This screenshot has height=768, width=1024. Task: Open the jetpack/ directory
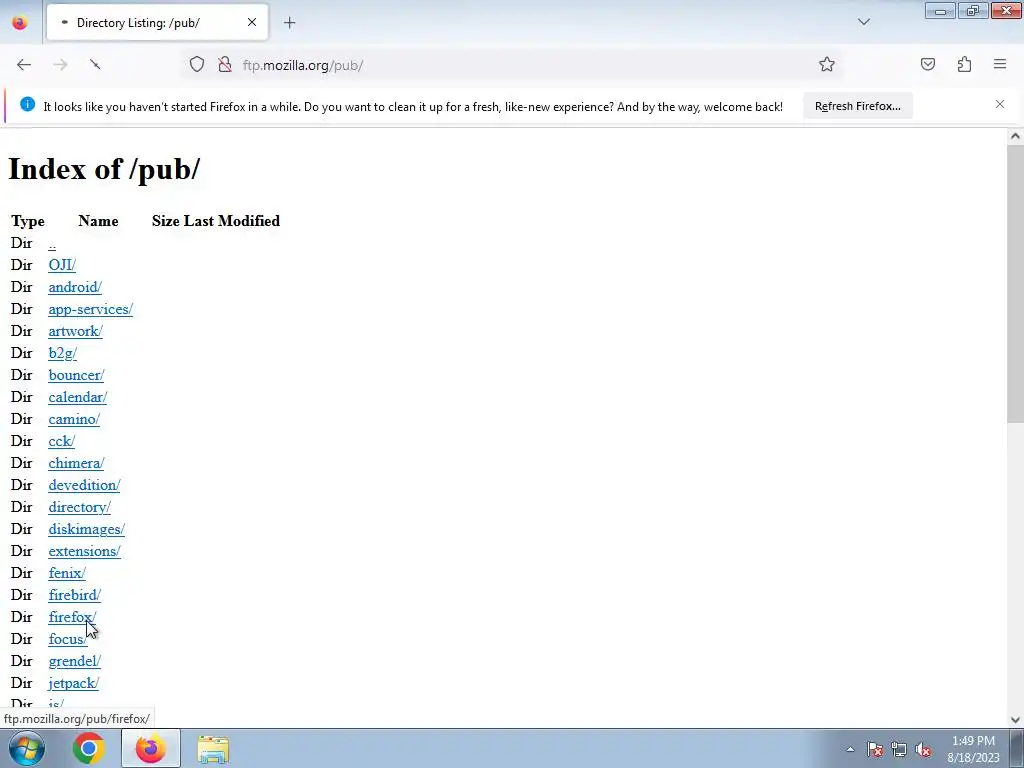[73, 684]
